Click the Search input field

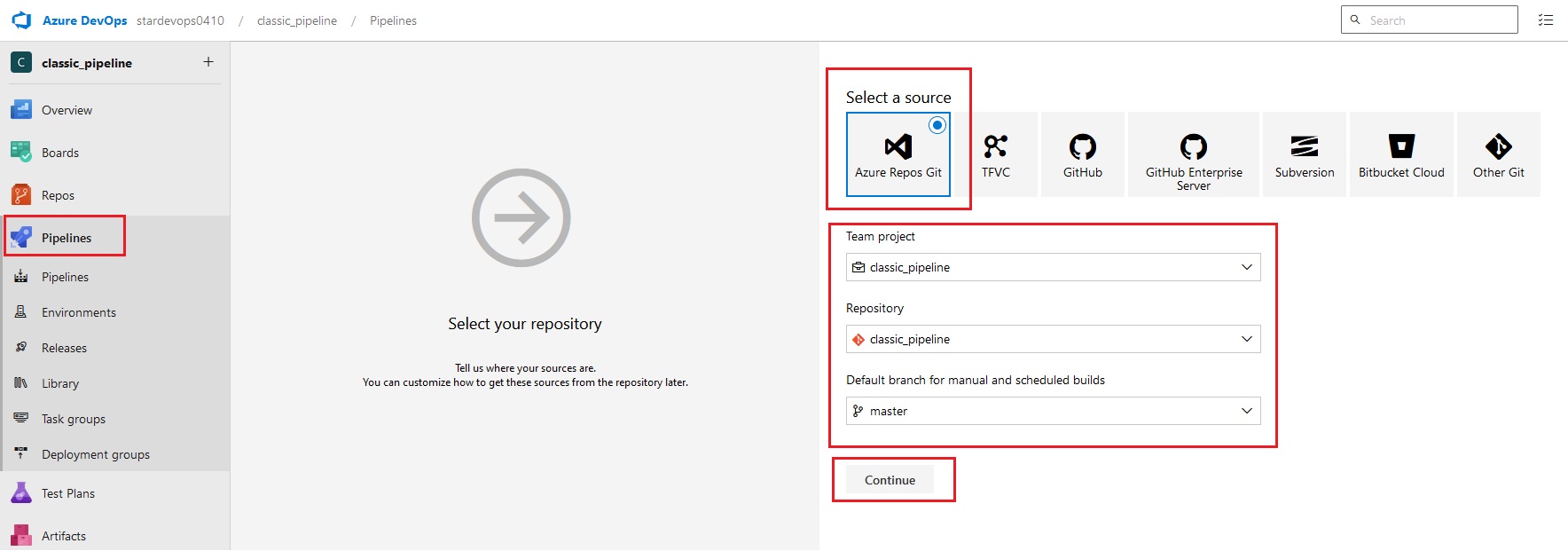pos(1430,20)
